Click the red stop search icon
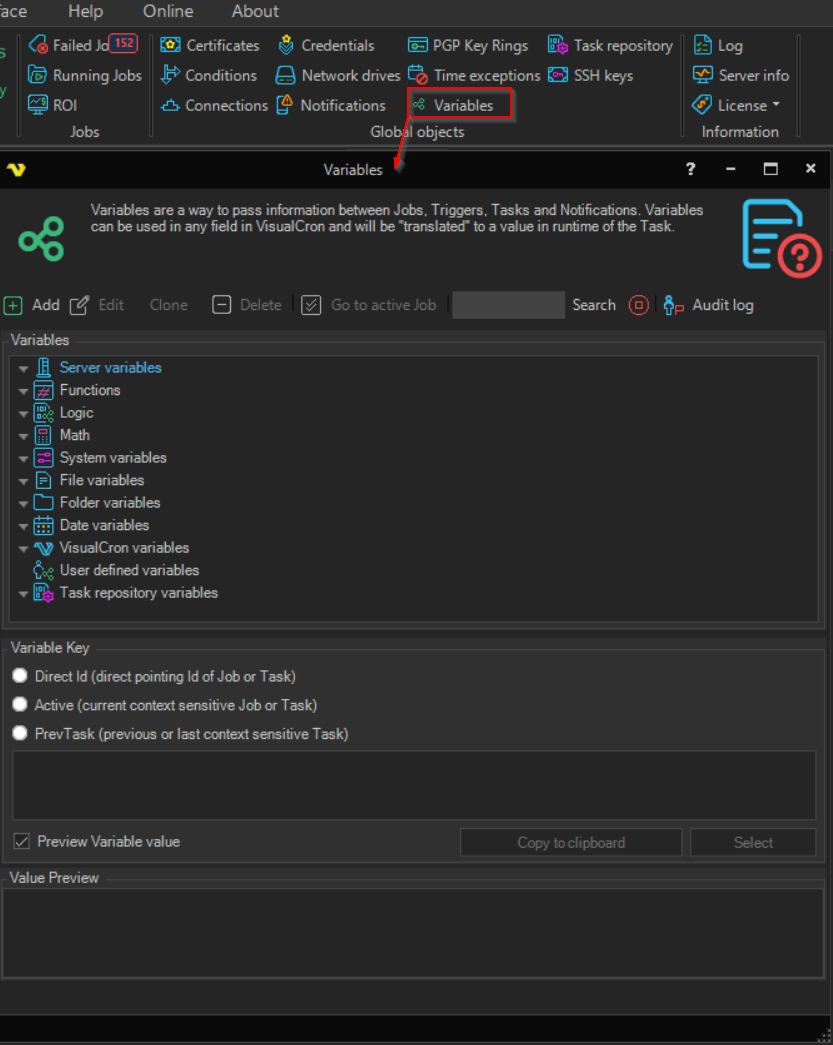Image resolution: width=833 pixels, height=1045 pixels. pyautogui.click(x=639, y=305)
